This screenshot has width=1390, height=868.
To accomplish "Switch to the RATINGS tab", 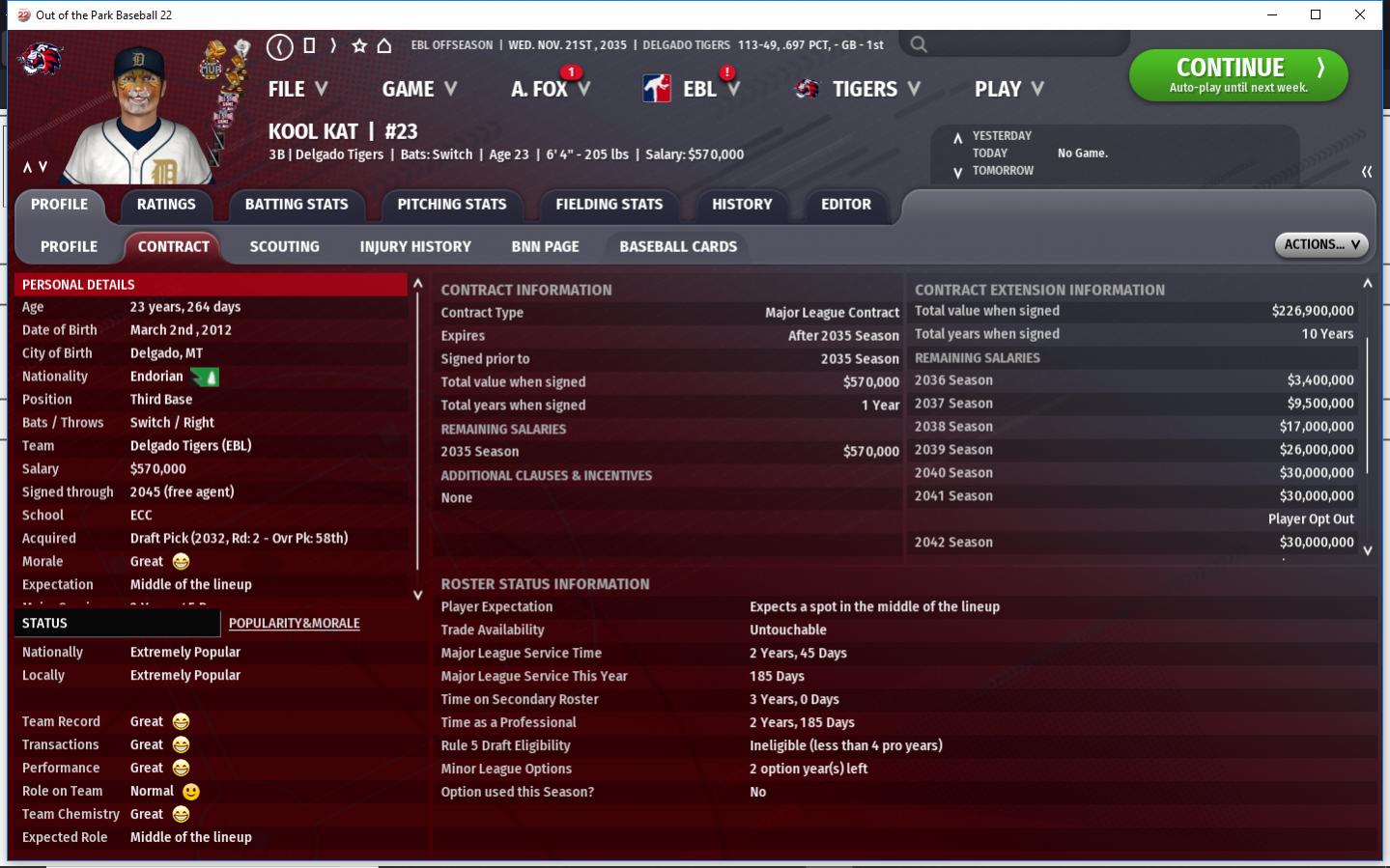I will tap(166, 204).
